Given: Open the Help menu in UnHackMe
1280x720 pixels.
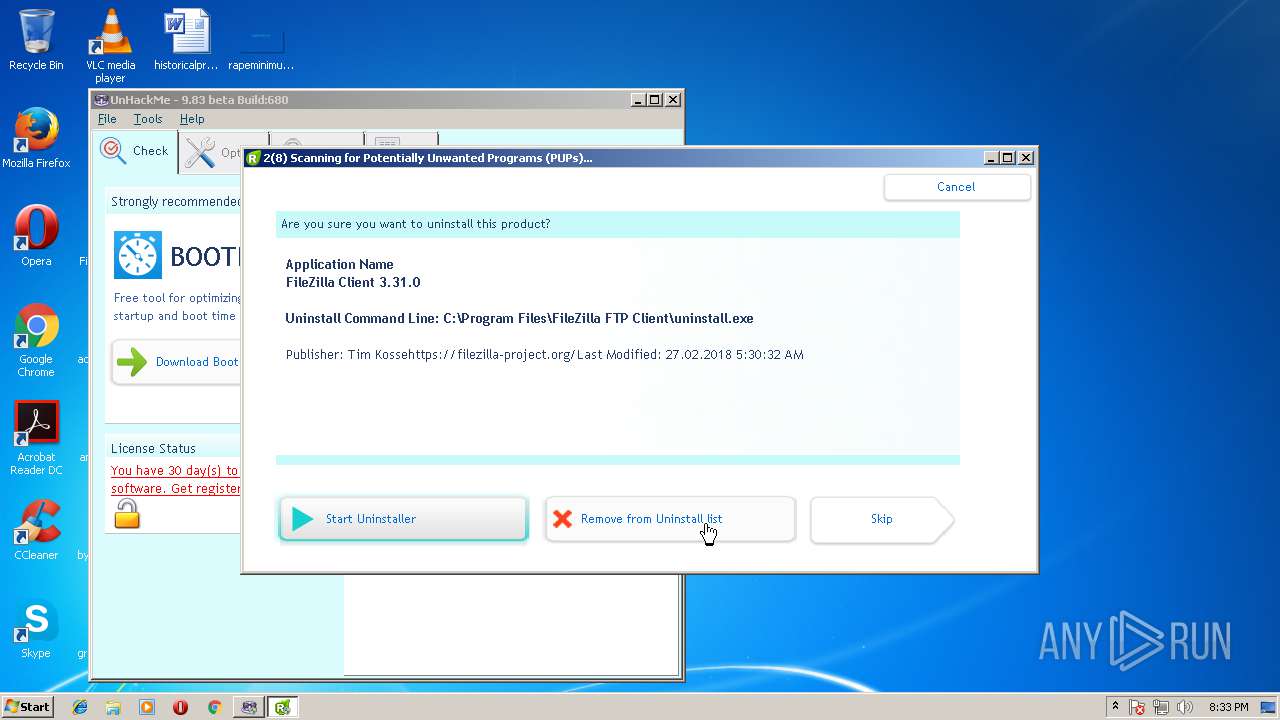Looking at the screenshot, I should click(192, 119).
